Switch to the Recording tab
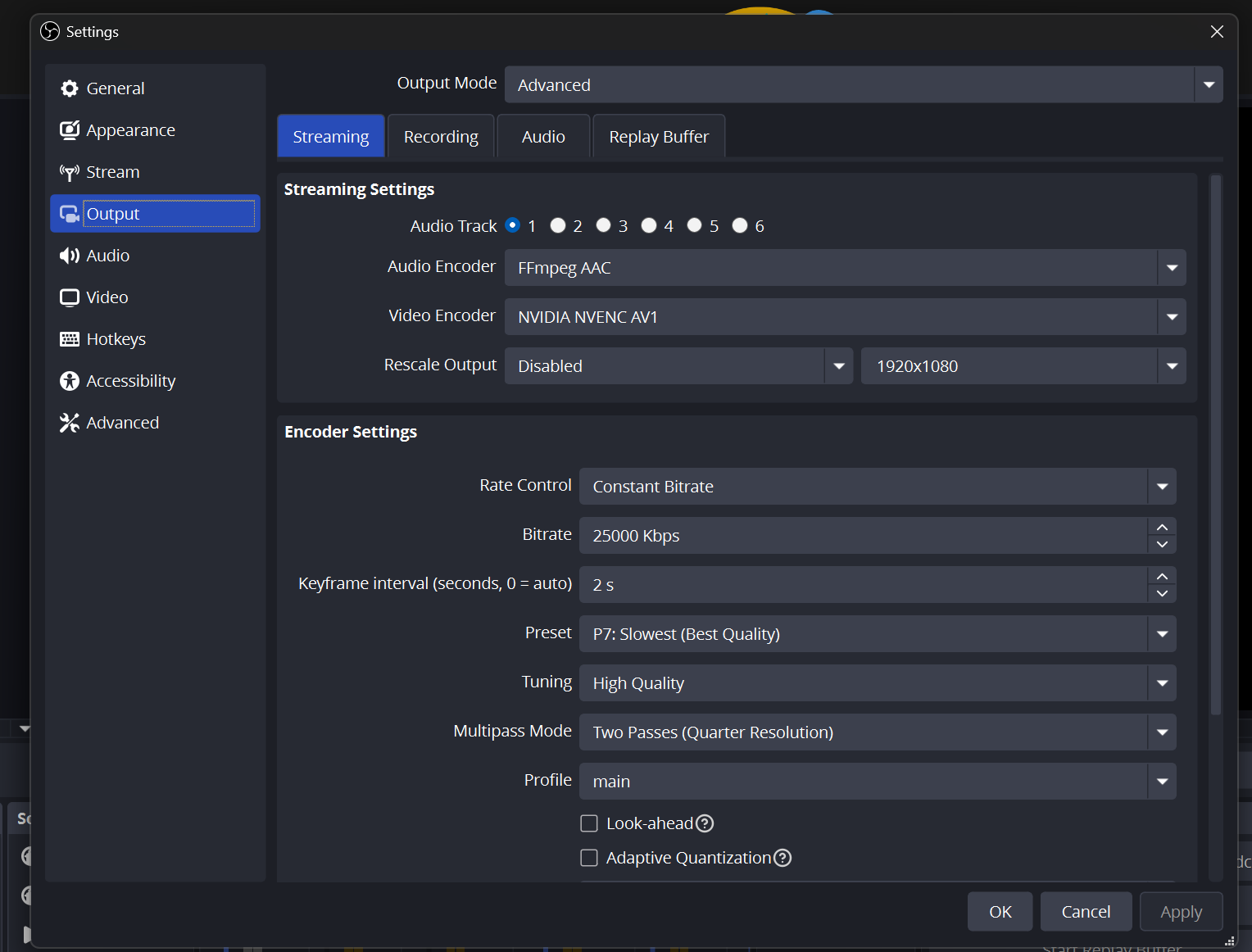 coord(441,137)
